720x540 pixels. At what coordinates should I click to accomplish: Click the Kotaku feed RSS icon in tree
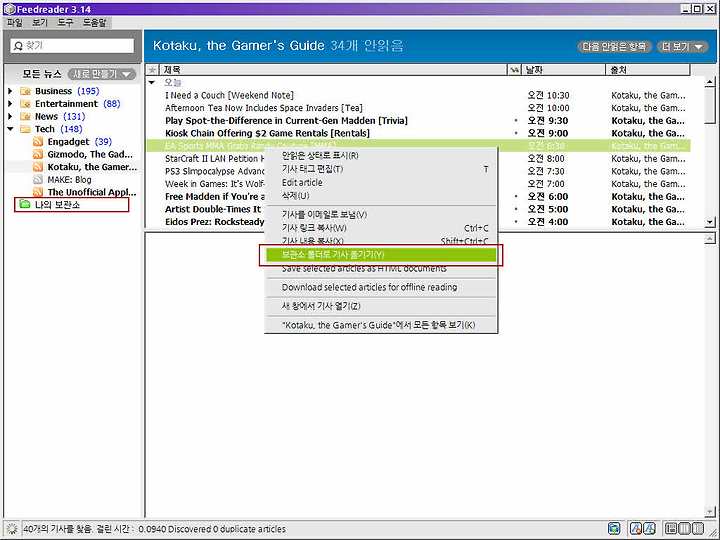pos(38,167)
